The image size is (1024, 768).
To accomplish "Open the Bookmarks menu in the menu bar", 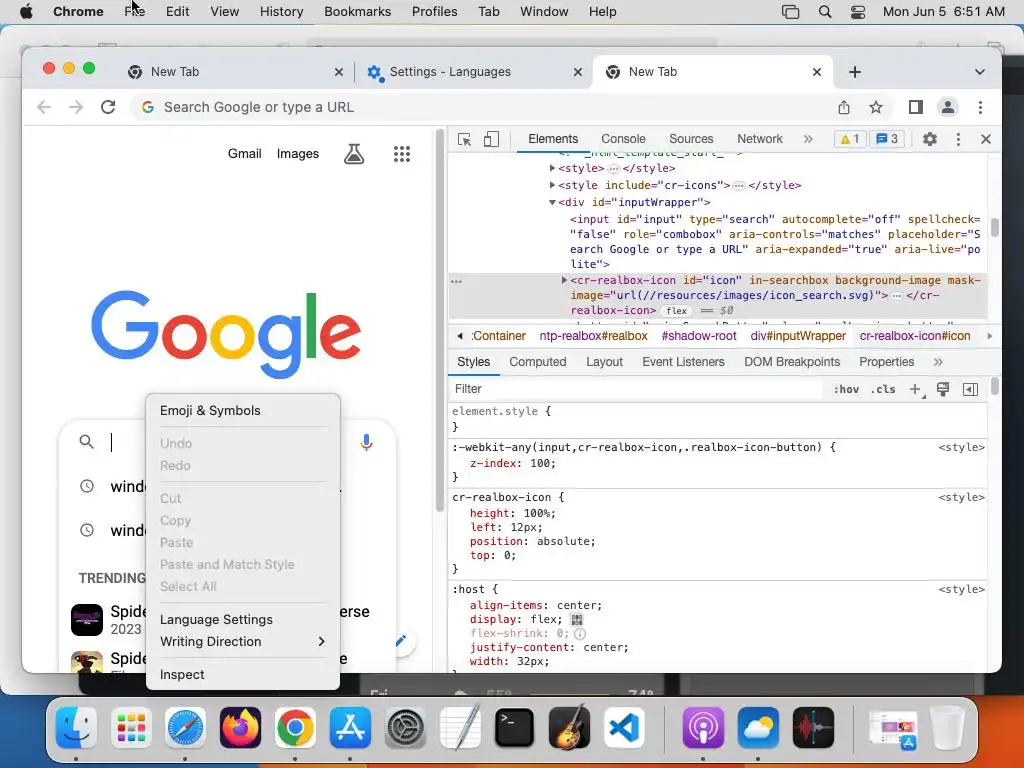I will [357, 12].
